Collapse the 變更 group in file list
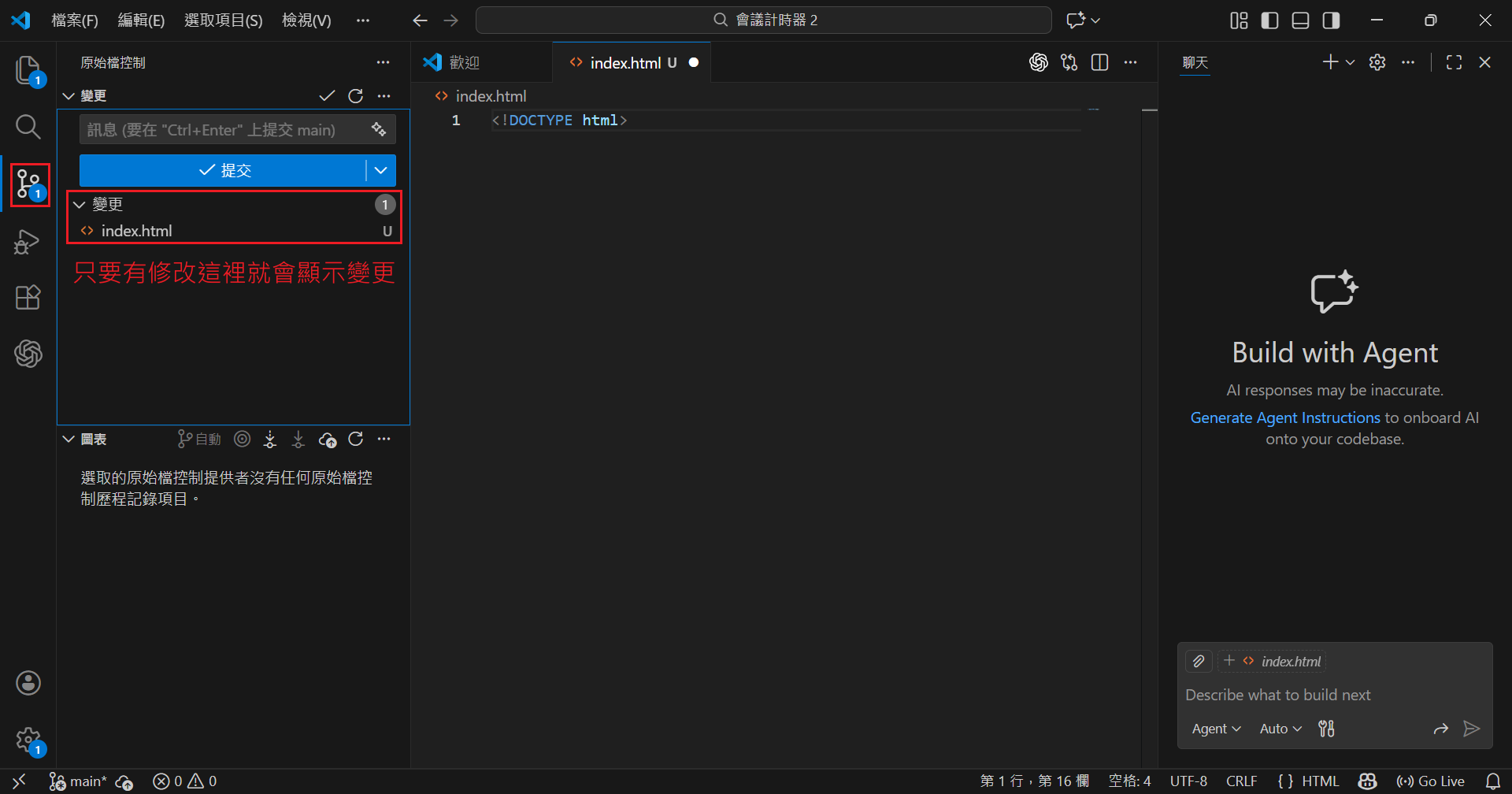The width and height of the screenshot is (1512, 794). pyautogui.click(x=80, y=205)
